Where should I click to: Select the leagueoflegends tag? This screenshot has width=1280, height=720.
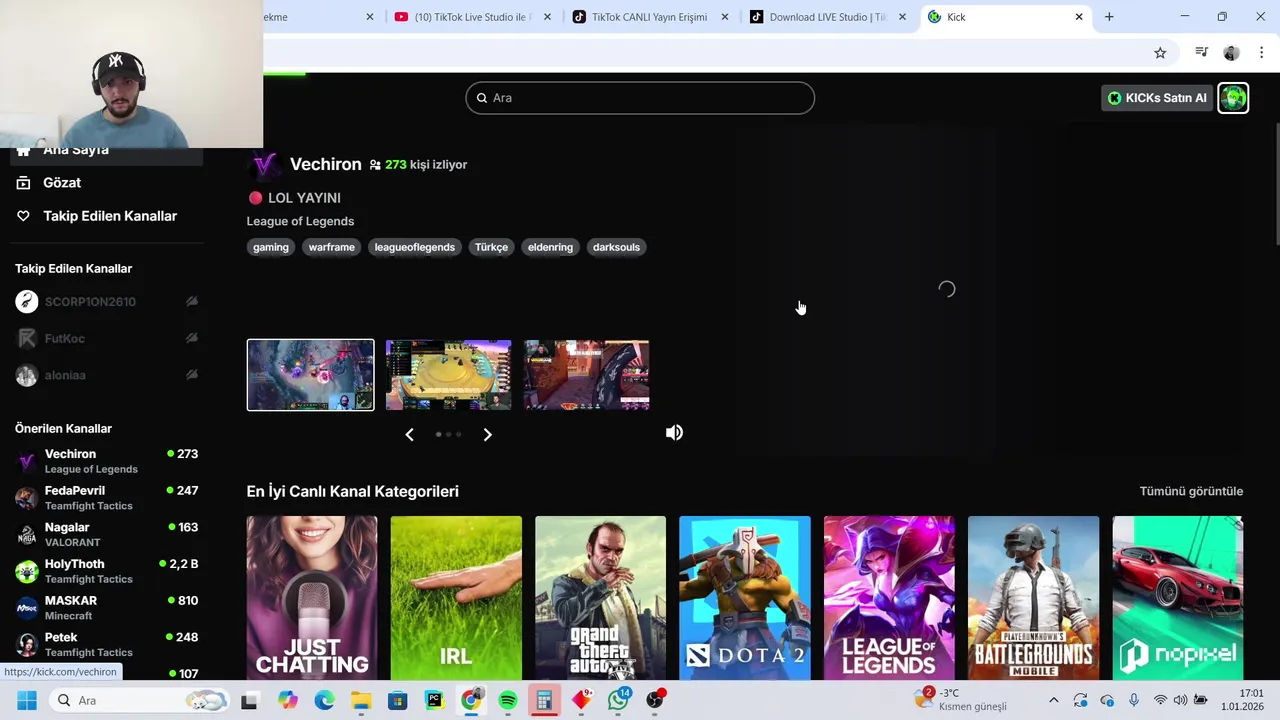click(x=414, y=247)
